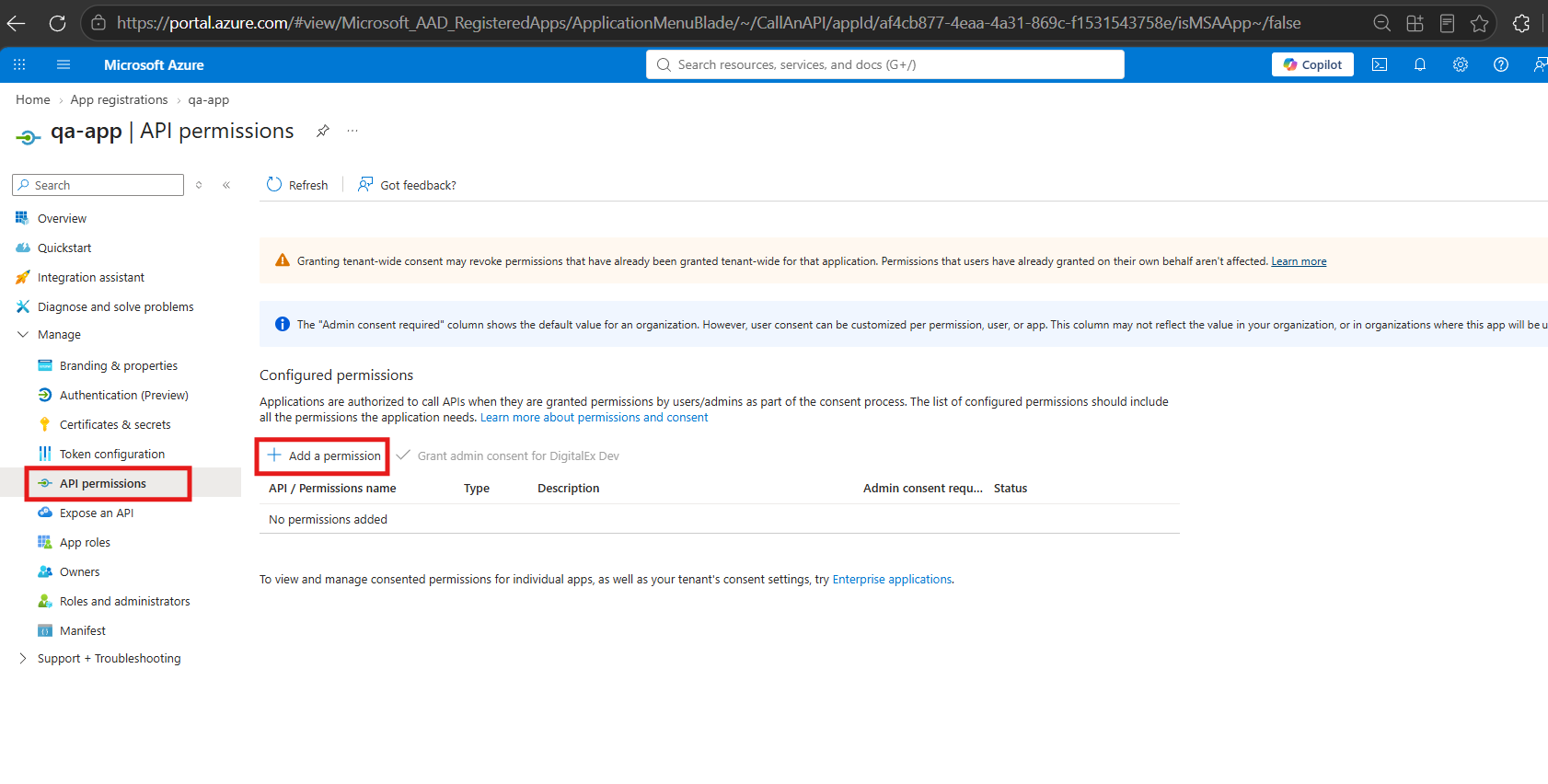Open Certificates & secrets
The width and height of the screenshot is (1548, 784).
tap(115, 424)
